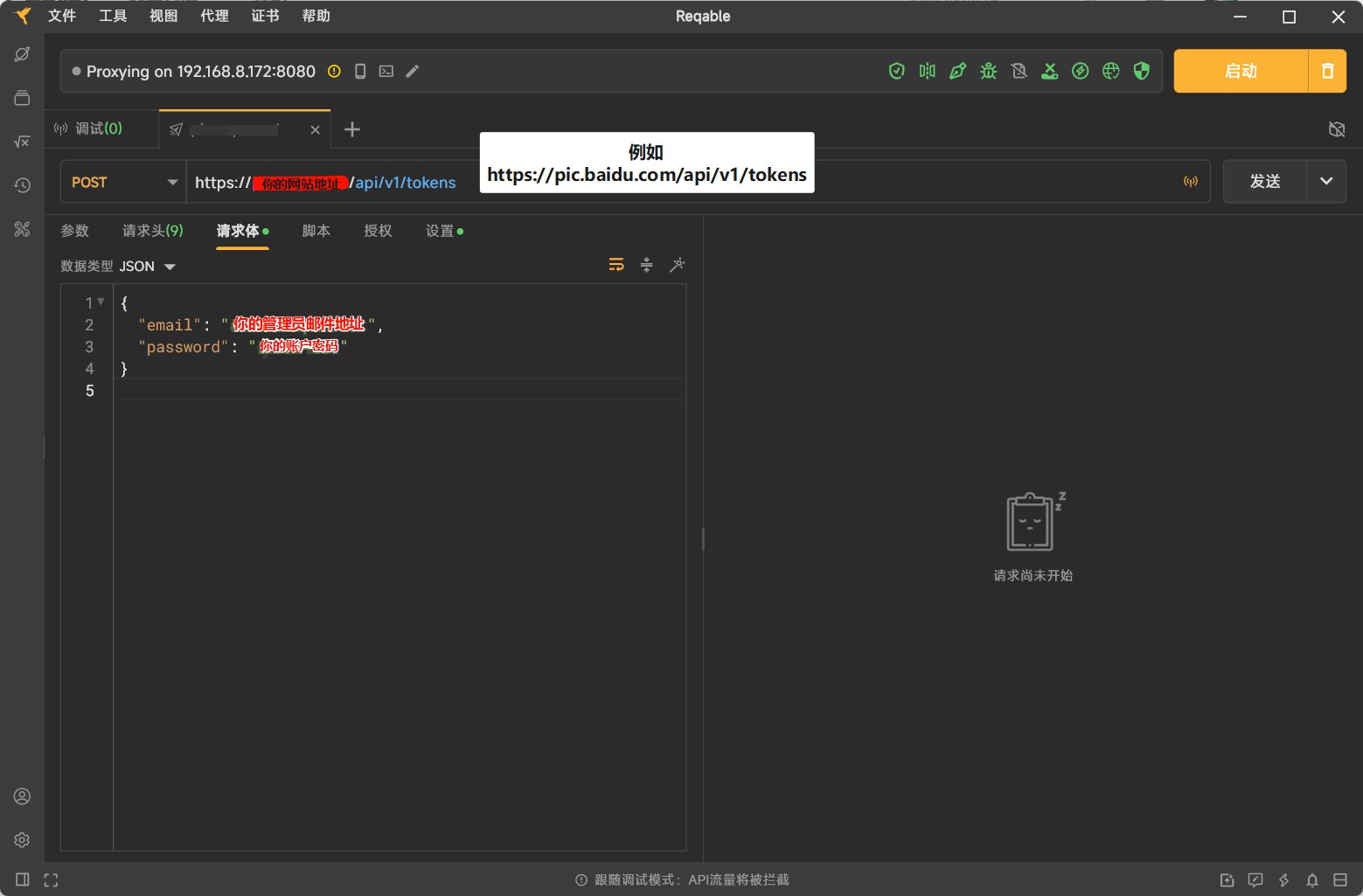Click the trash icon next to 启动
The width and height of the screenshot is (1363, 896).
[x=1327, y=72]
